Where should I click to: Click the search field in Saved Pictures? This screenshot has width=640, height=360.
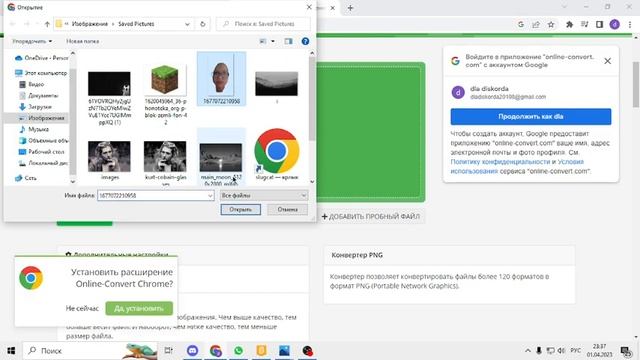(264, 24)
